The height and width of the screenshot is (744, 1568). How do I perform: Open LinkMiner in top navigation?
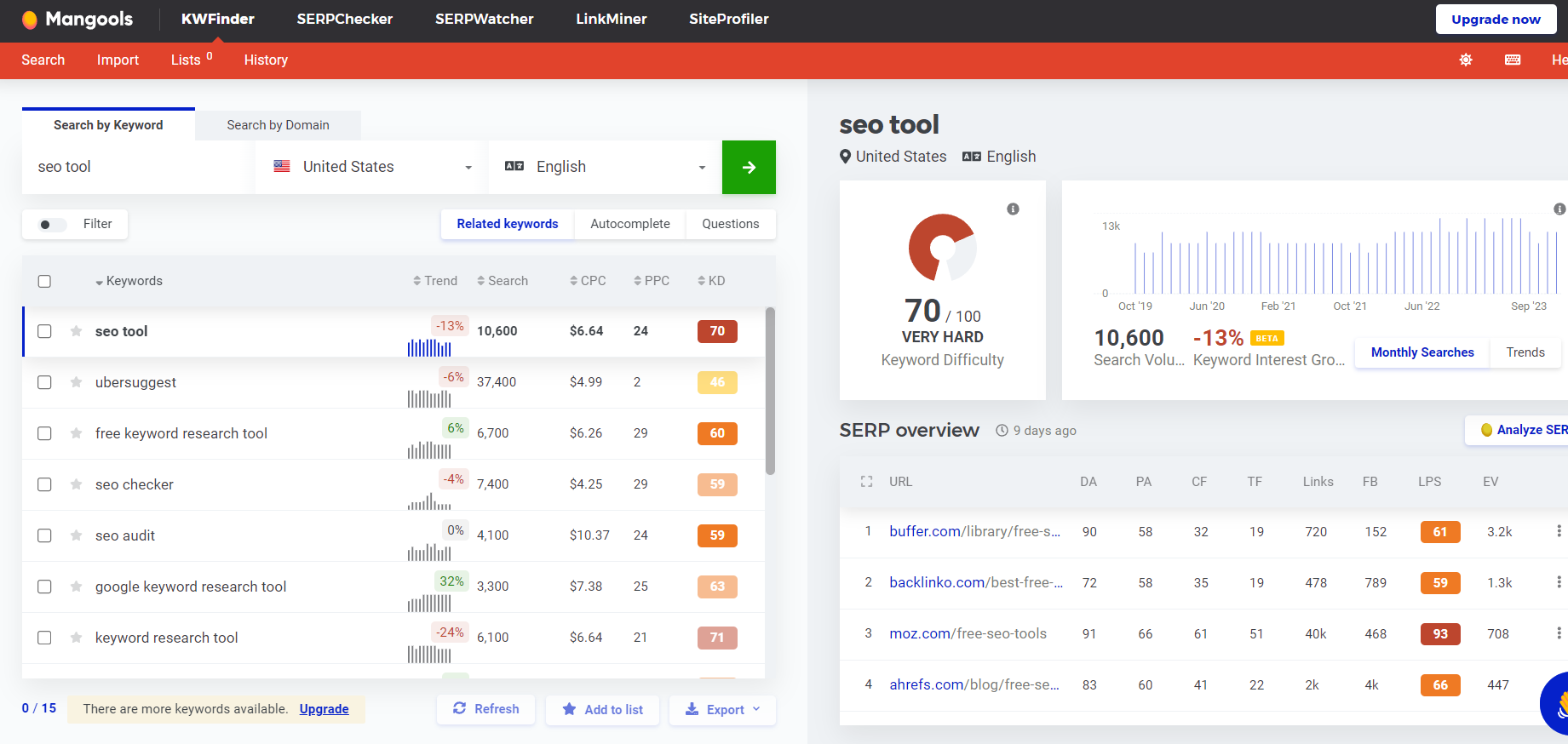[612, 19]
